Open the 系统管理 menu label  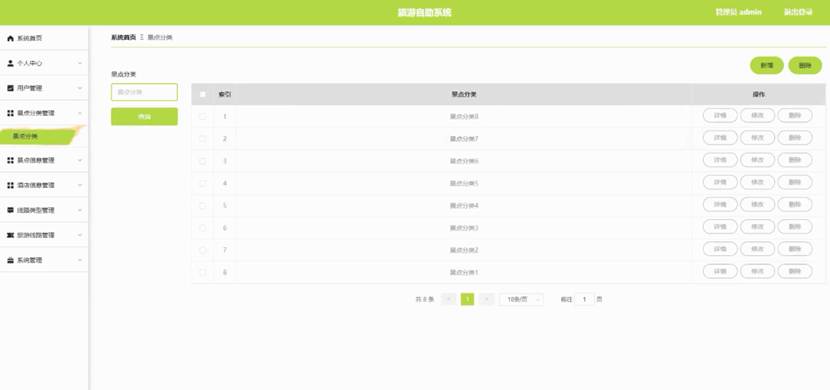click(29, 260)
